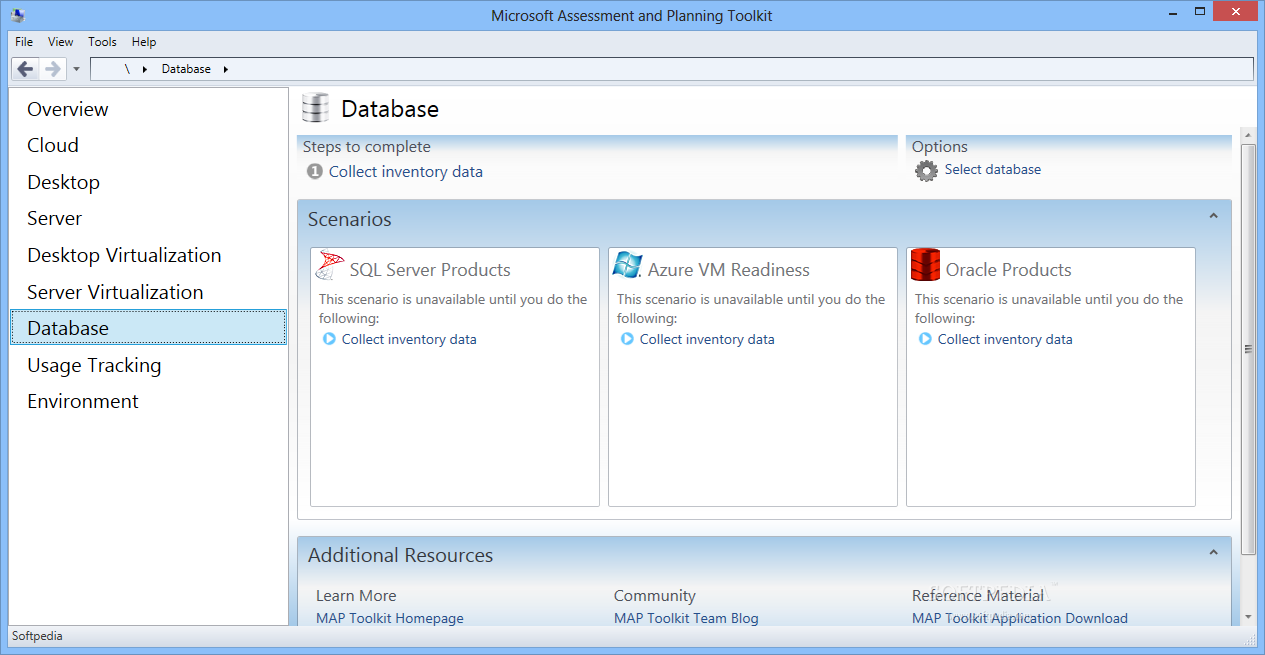This screenshot has width=1265, height=655.
Task: Open the File menu
Action: pyautogui.click(x=24, y=42)
